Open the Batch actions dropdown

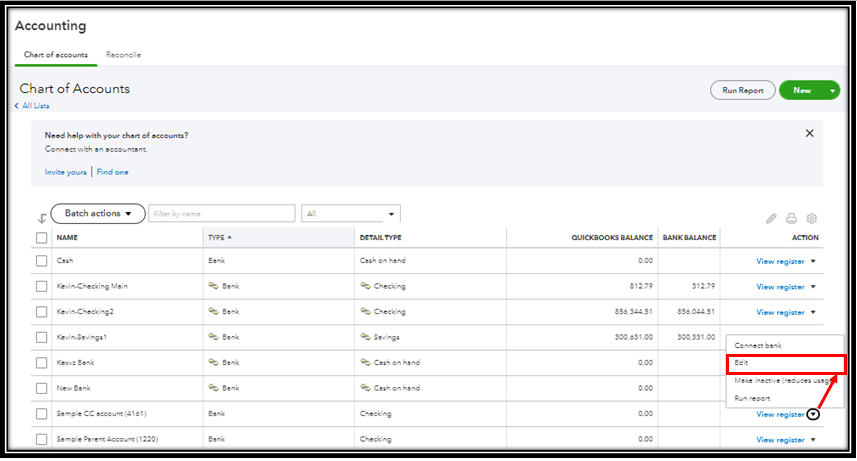click(x=98, y=213)
